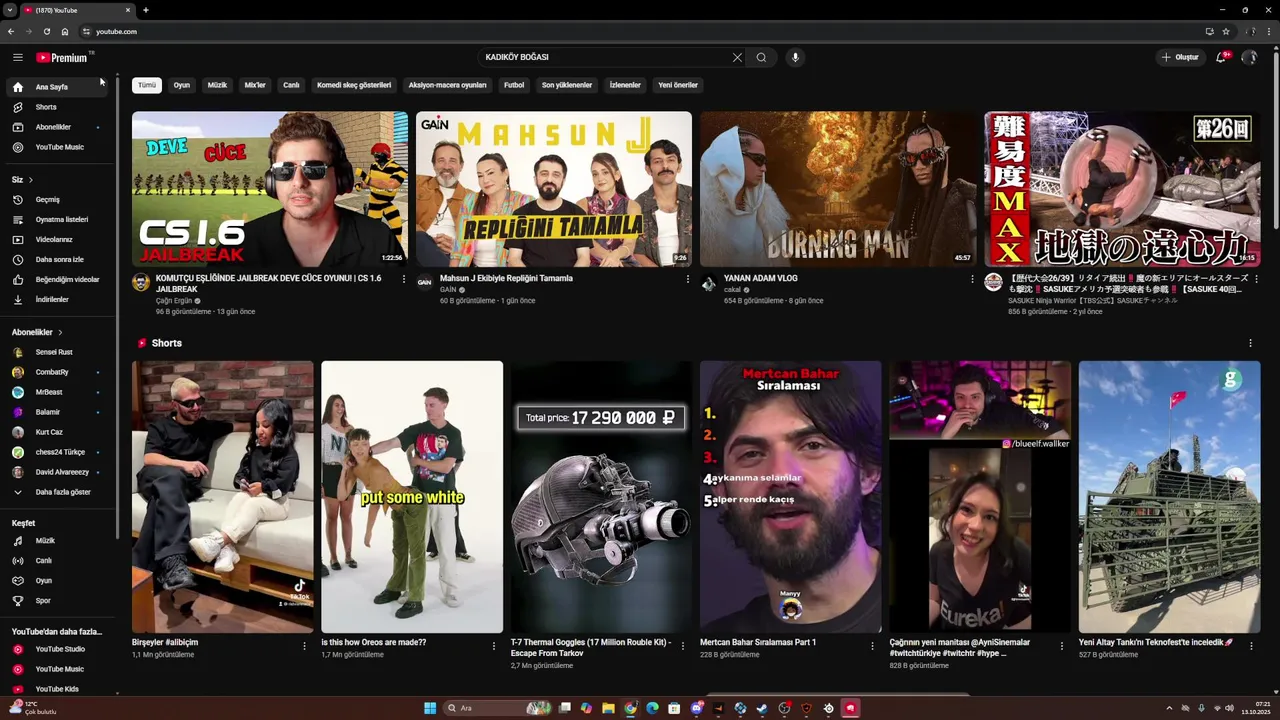Open CS 1.6 Jailbreak video title
Screen dimensions: 1280x720
[268, 283]
